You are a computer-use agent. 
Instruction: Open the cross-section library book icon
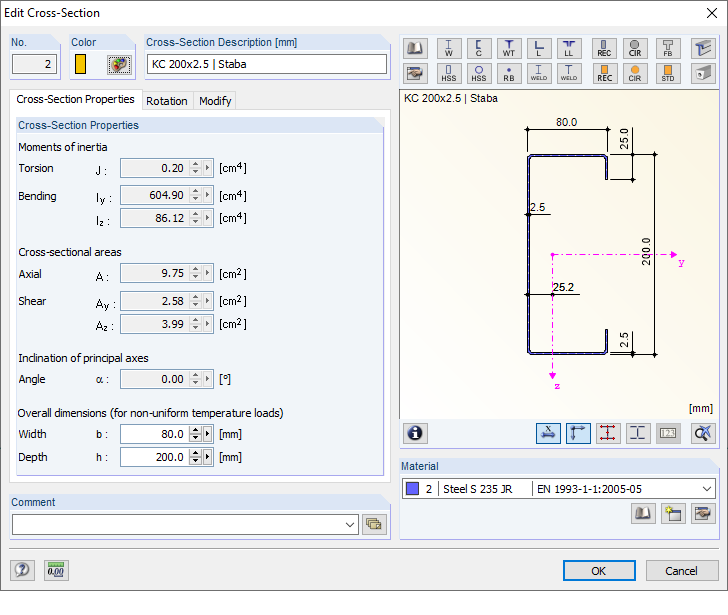tap(415, 48)
